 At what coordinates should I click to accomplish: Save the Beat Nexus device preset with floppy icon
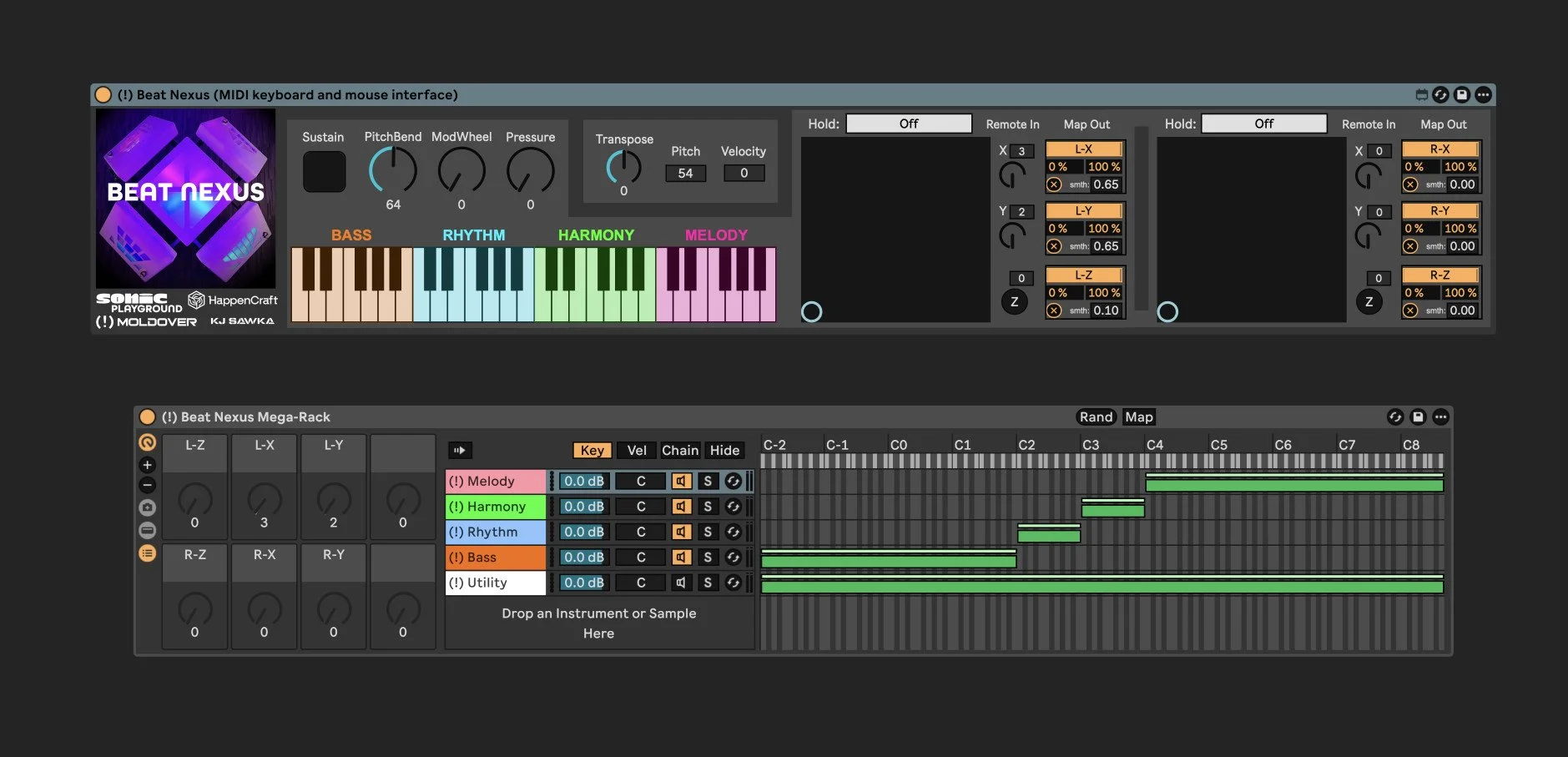pos(1462,94)
